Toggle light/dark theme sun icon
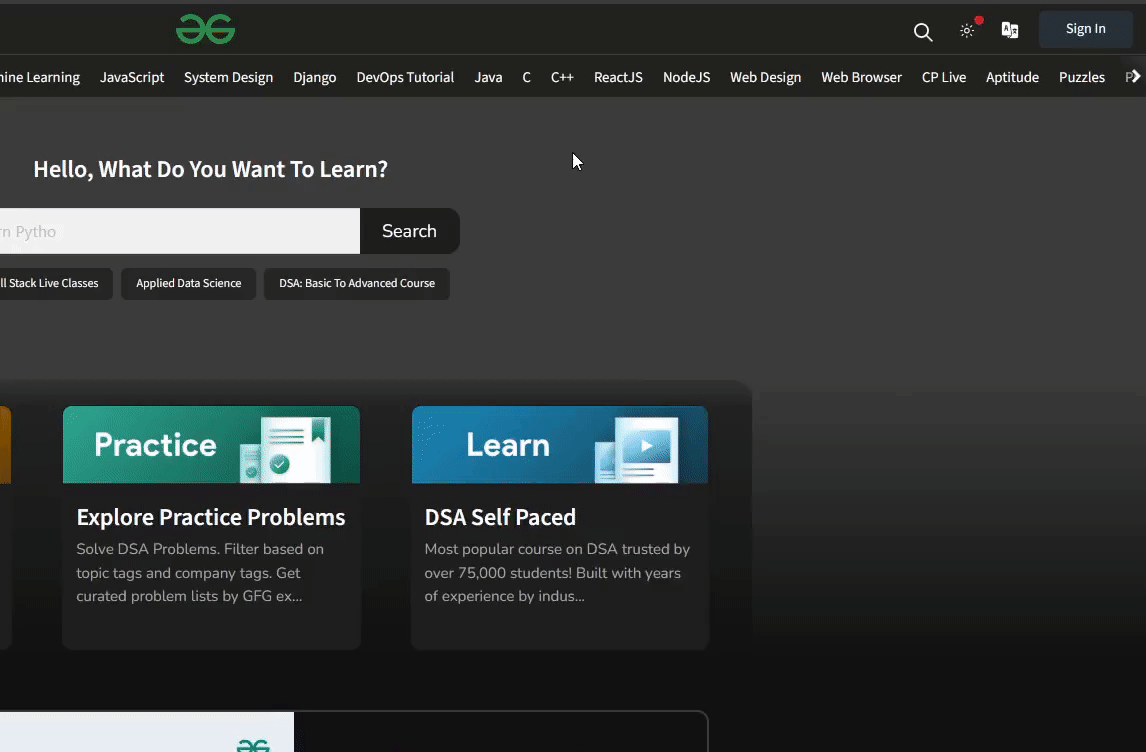Image resolution: width=1146 pixels, height=752 pixels. 967,31
